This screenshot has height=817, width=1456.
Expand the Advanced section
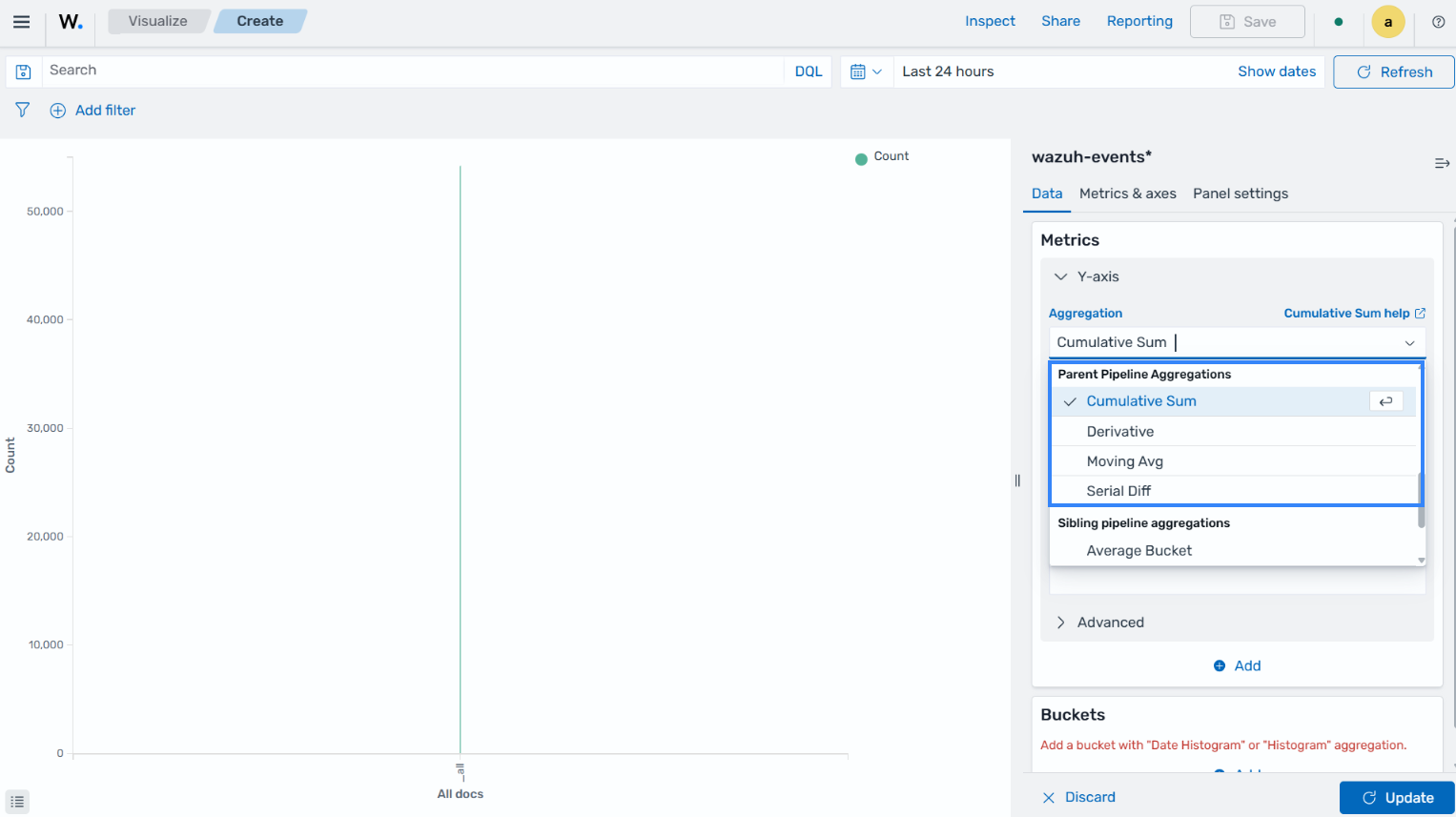(1100, 623)
